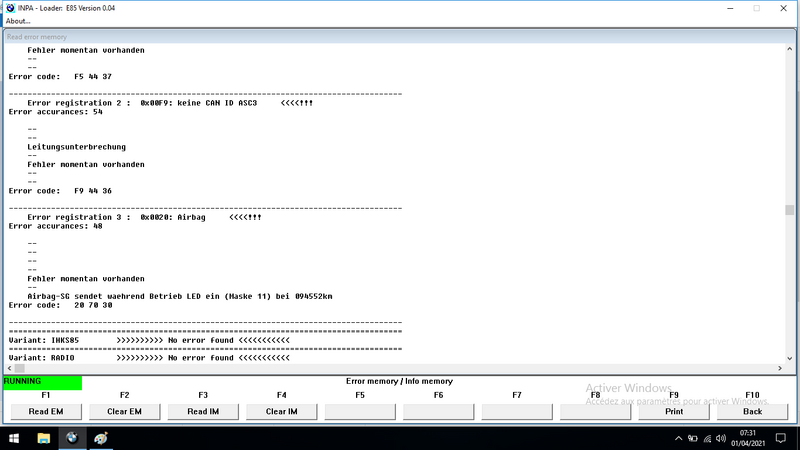
Task: Click the 'Airbag-SG sendet waehrend Betrieb' line
Action: tap(180, 296)
